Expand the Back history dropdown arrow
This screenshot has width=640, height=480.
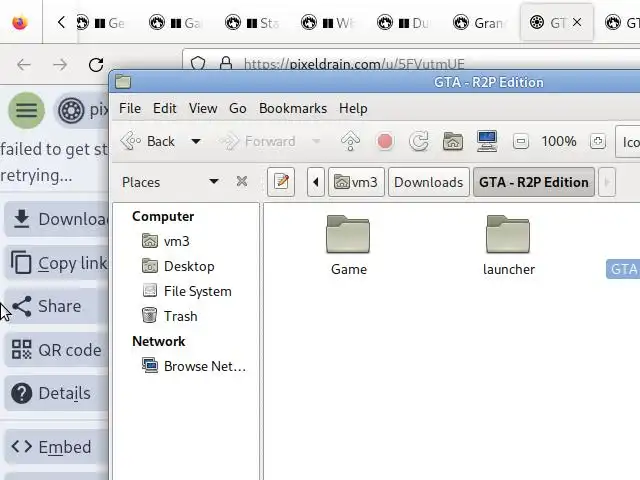coord(196,141)
